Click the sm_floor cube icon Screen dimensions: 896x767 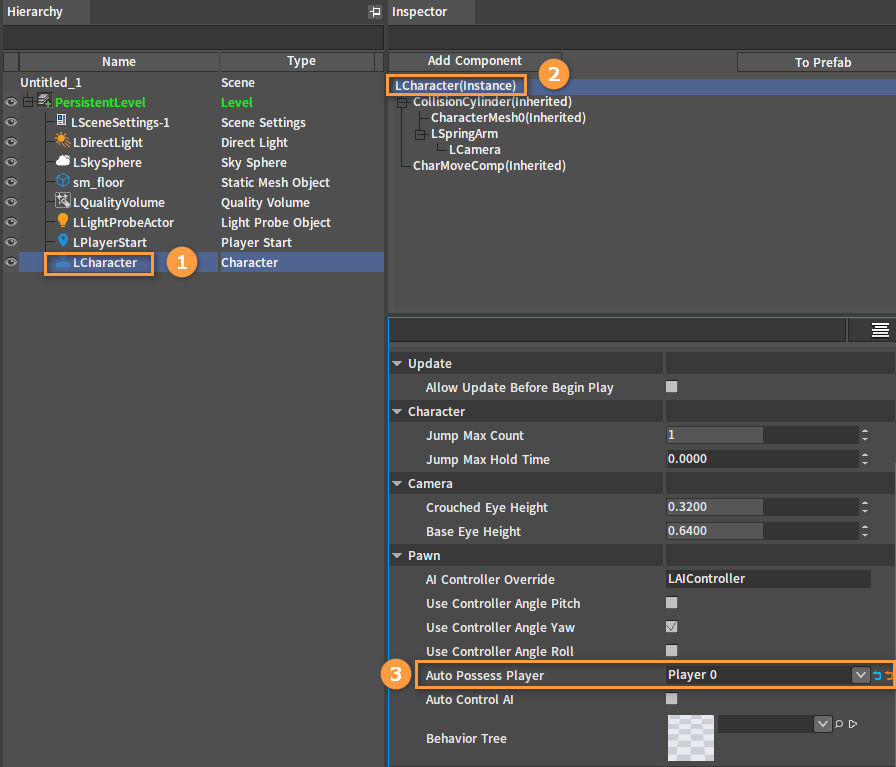click(x=63, y=181)
